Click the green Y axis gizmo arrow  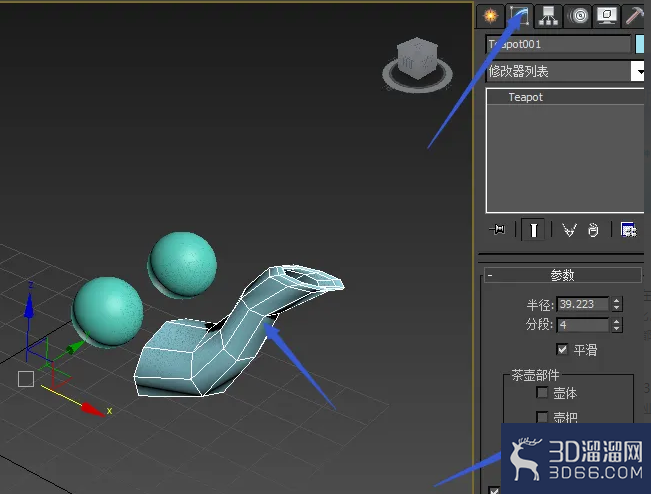pos(76,346)
